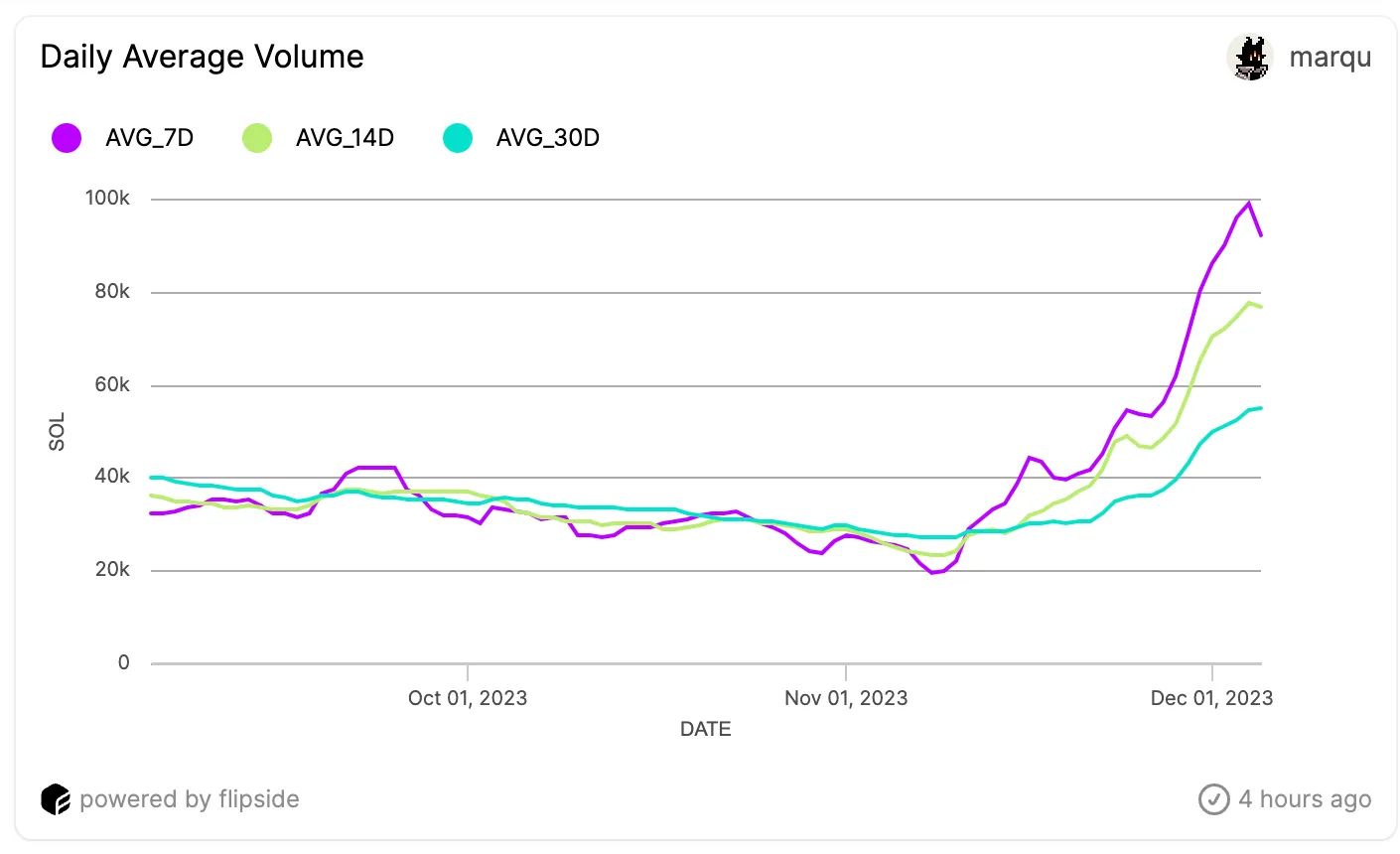Screen dimensions: 1400x854
Task: Toggle the AVG_30D teal legend dot
Action: pos(458,138)
